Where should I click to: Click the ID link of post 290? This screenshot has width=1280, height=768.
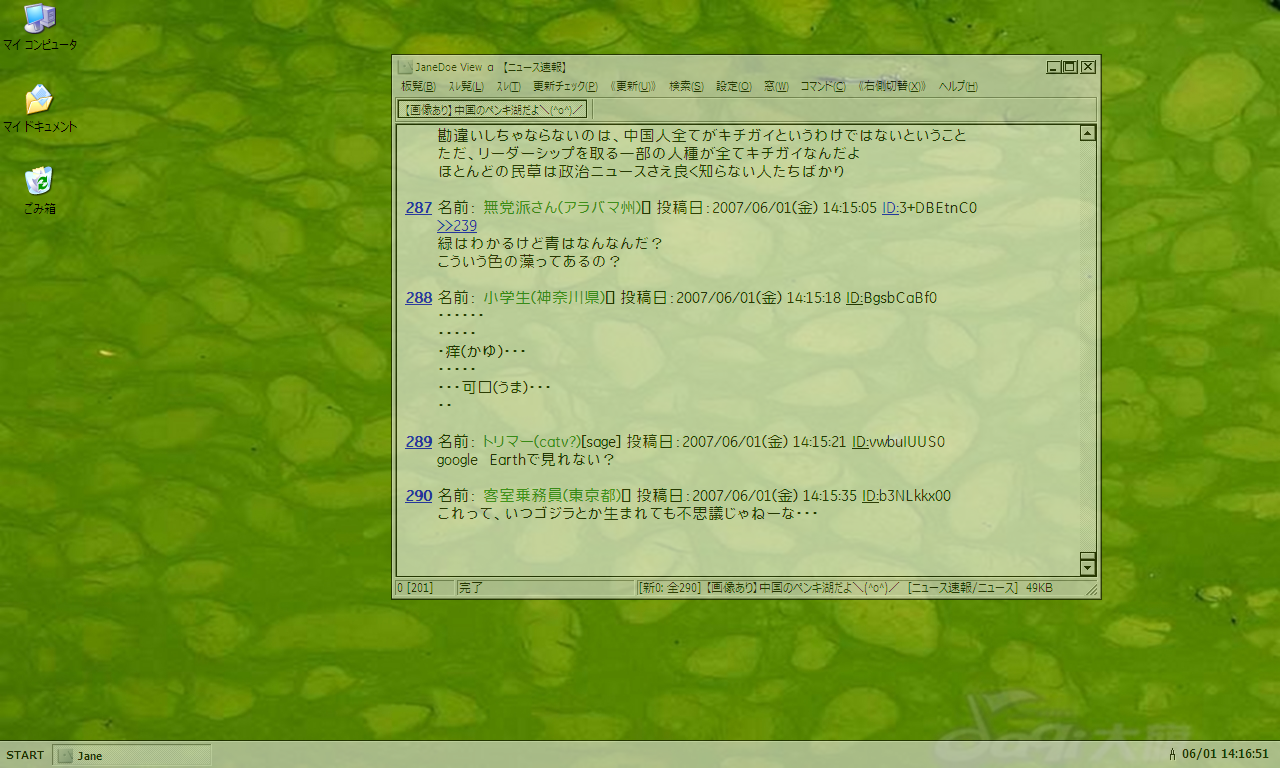[x=870, y=495]
